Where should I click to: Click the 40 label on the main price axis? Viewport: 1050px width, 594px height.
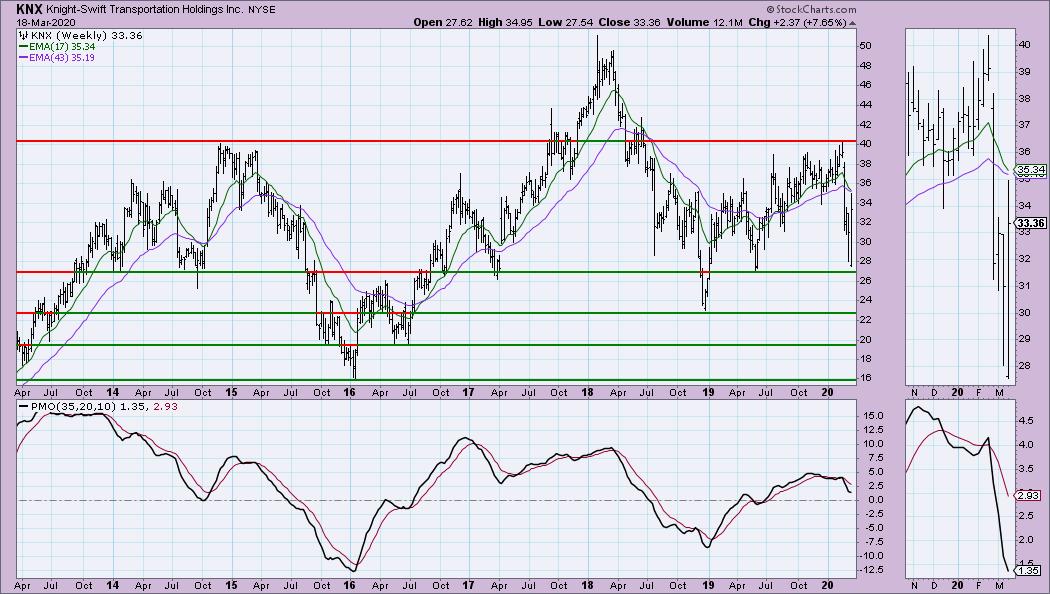pyautogui.click(x=865, y=144)
